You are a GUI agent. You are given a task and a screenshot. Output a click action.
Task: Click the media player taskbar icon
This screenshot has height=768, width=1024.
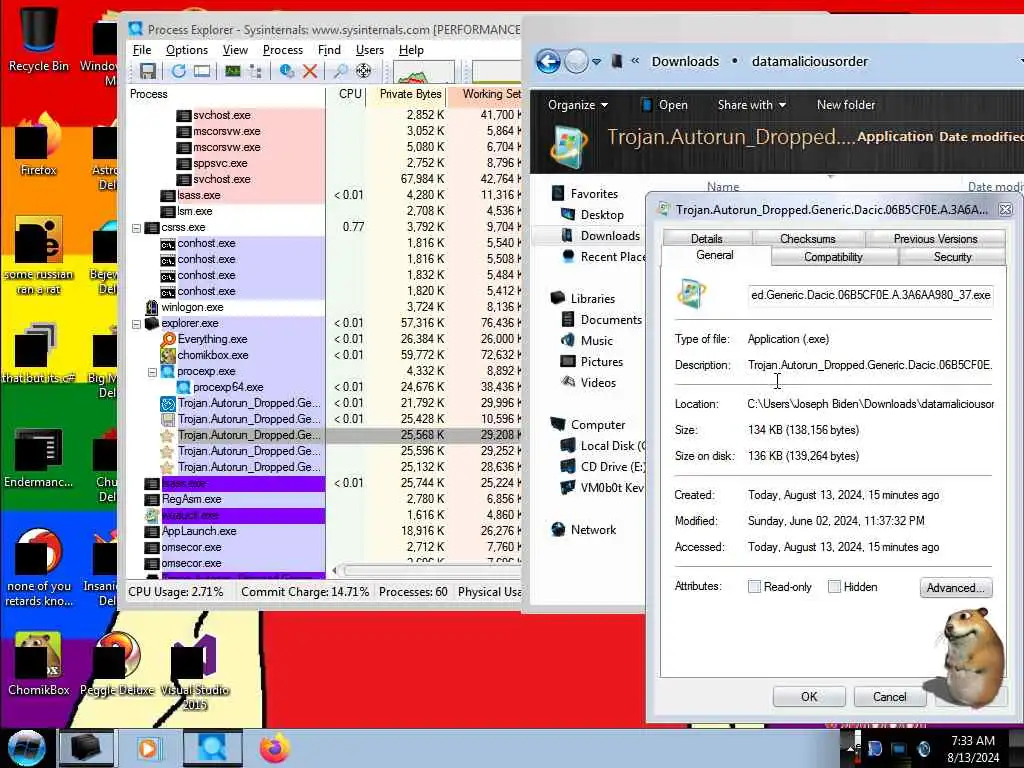click(x=148, y=748)
